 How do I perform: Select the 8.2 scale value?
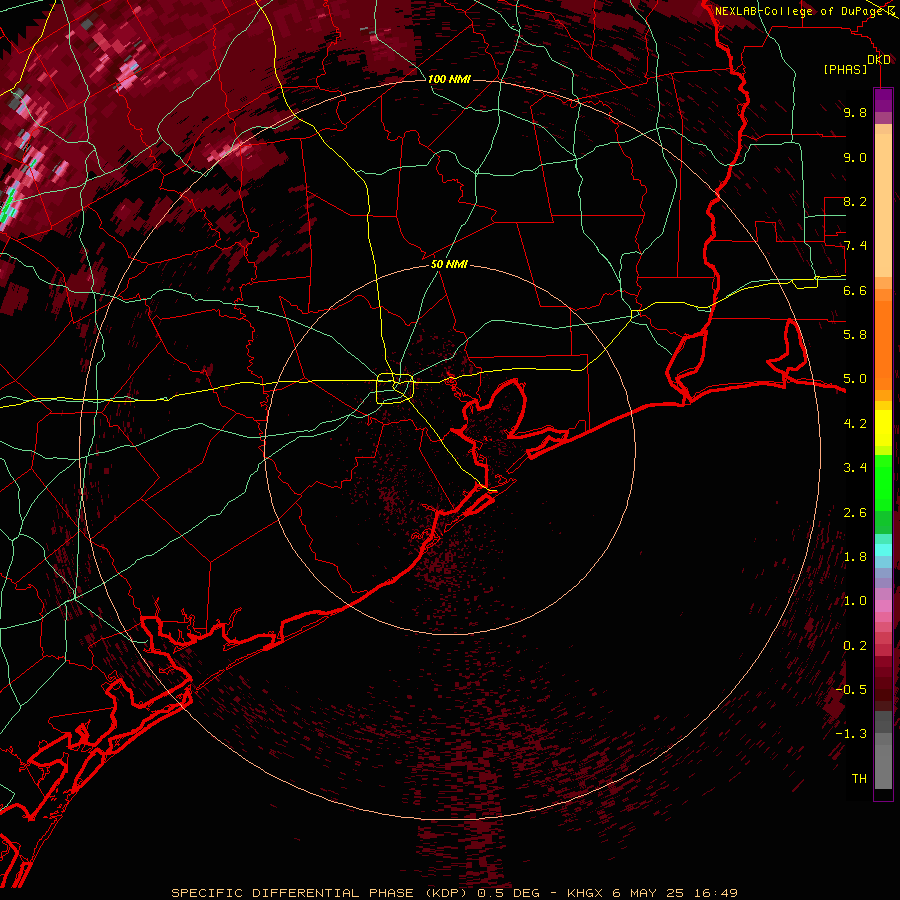coord(855,201)
